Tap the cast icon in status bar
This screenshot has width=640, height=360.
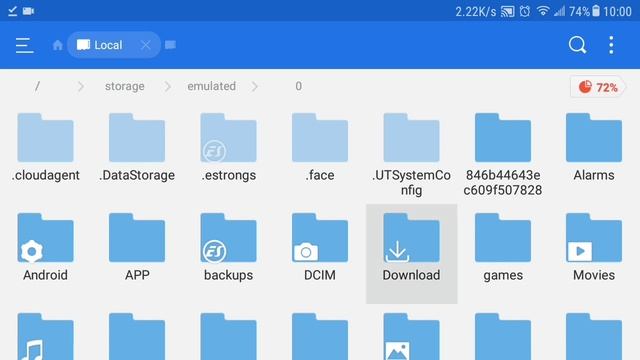(507, 11)
